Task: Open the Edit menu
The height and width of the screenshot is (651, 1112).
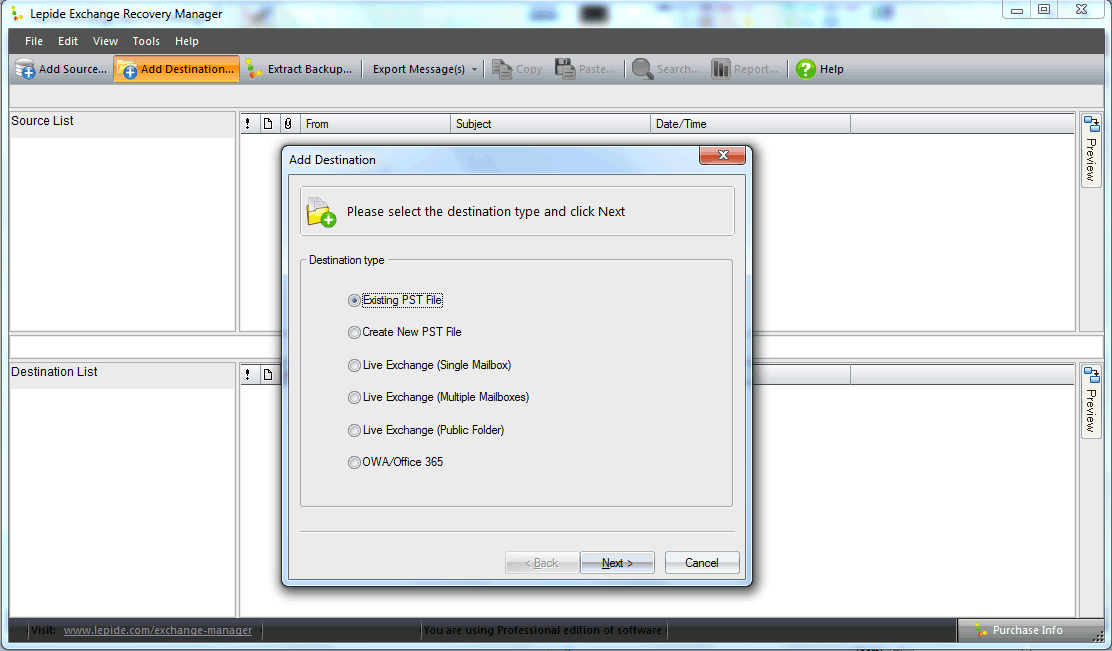Action: point(68,41)
